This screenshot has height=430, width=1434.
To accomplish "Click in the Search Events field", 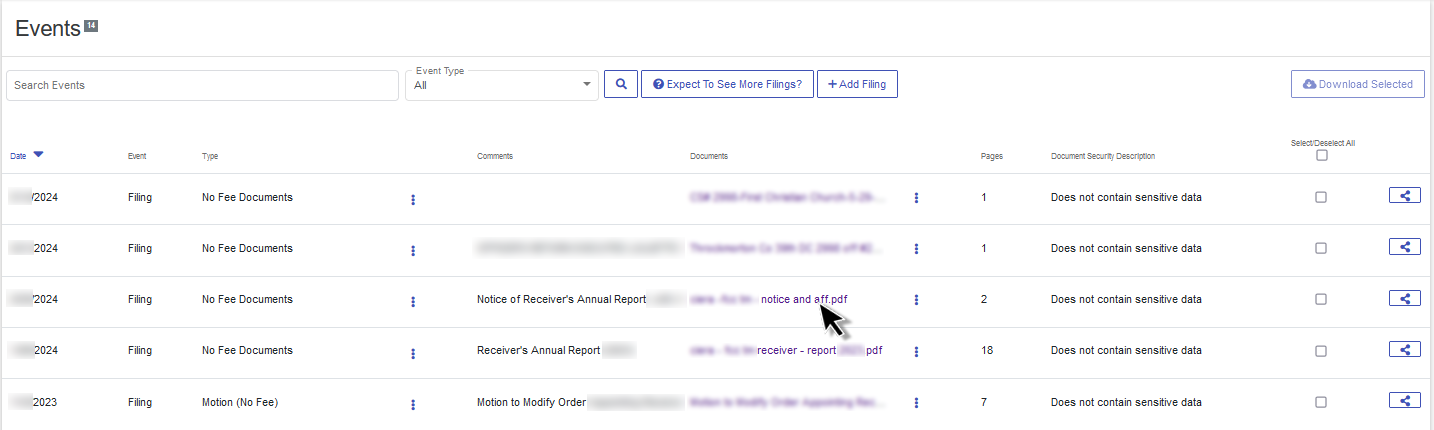I will [202, 86].
